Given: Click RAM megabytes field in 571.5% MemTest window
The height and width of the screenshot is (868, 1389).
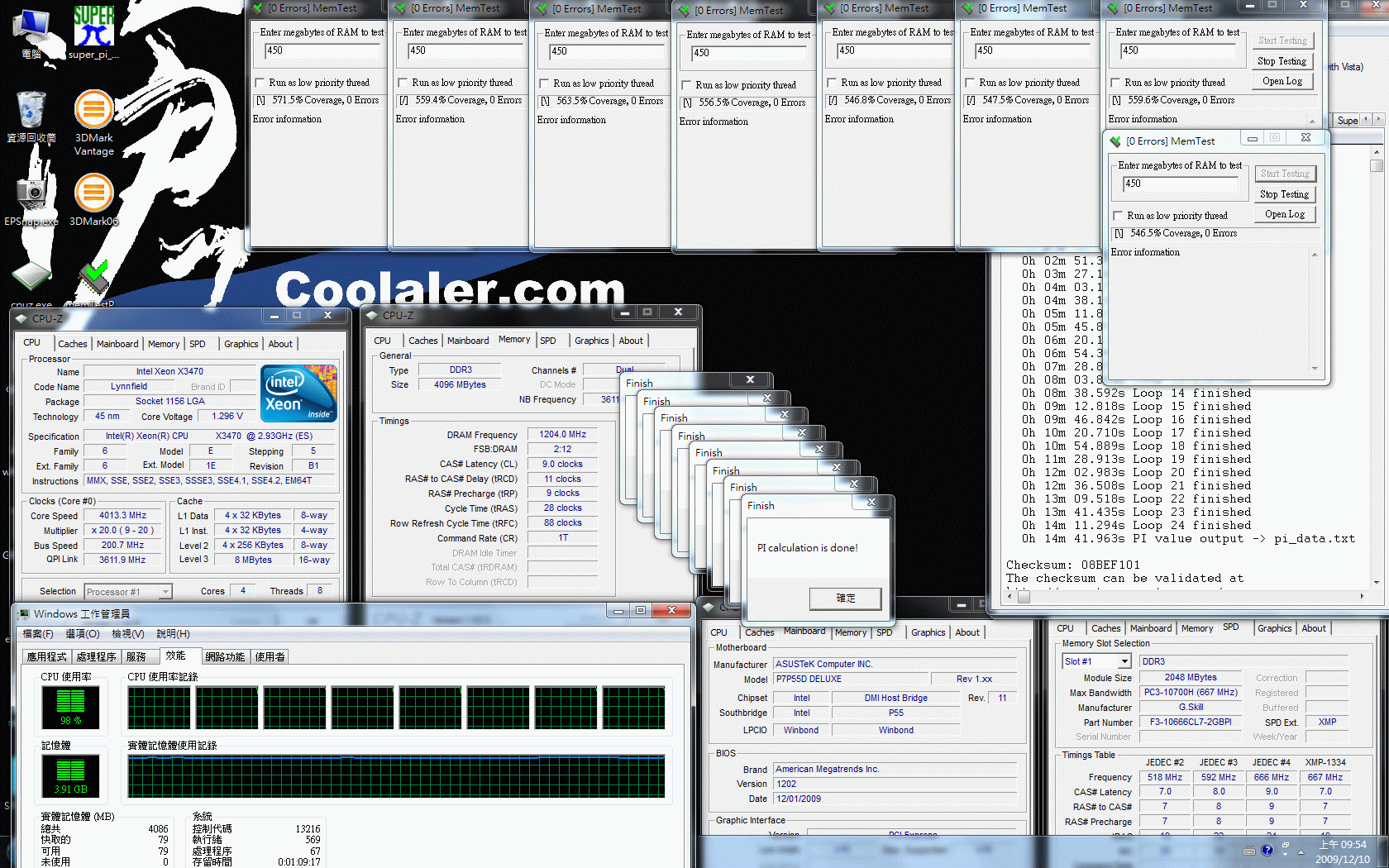Looking at the screenshot, I should click(x=322, y=51).
